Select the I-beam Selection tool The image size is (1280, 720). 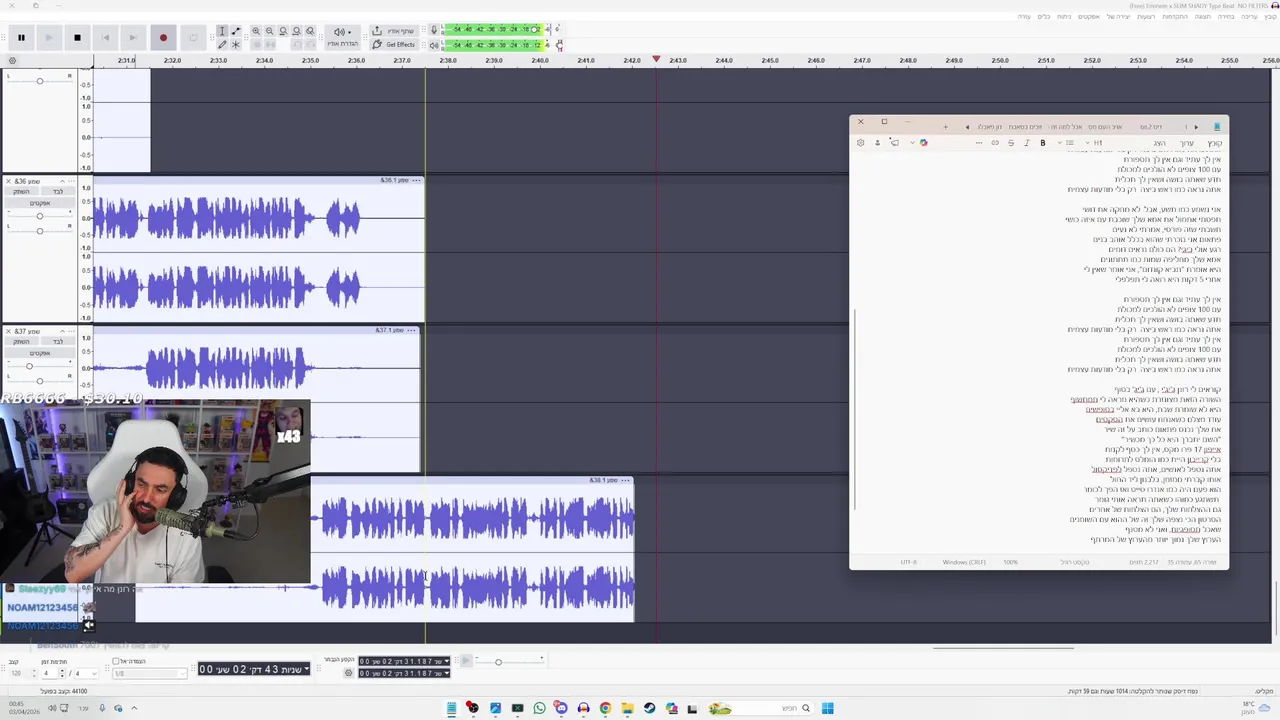[222, 31]
